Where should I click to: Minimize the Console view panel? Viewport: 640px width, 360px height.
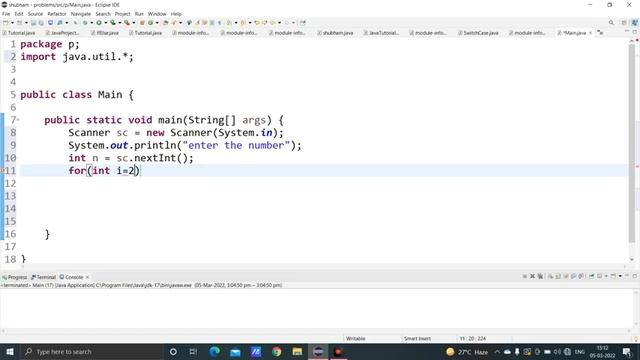(627, 276)
